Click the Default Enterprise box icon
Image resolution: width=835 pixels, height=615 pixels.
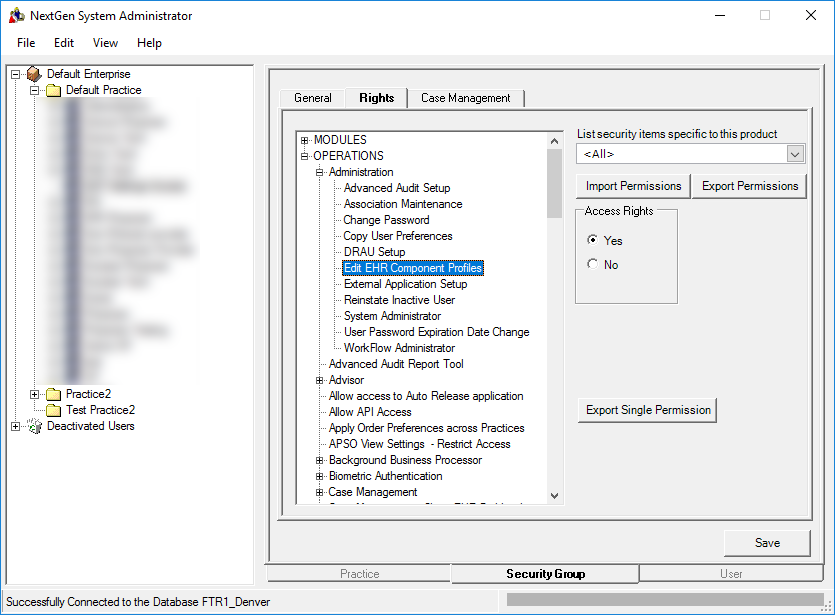click(x=34, y=74)
